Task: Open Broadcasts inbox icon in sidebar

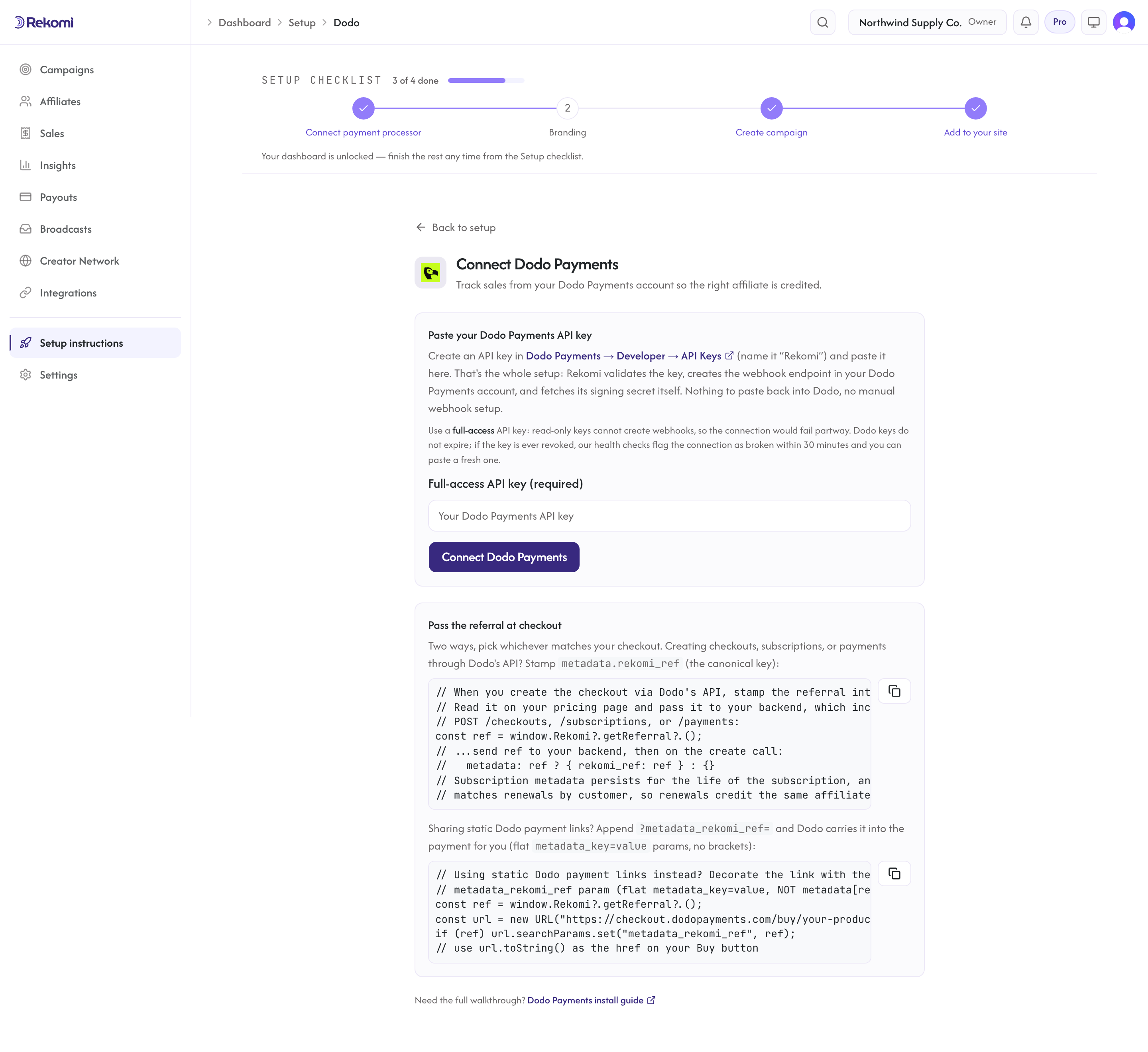Action: 26,229
